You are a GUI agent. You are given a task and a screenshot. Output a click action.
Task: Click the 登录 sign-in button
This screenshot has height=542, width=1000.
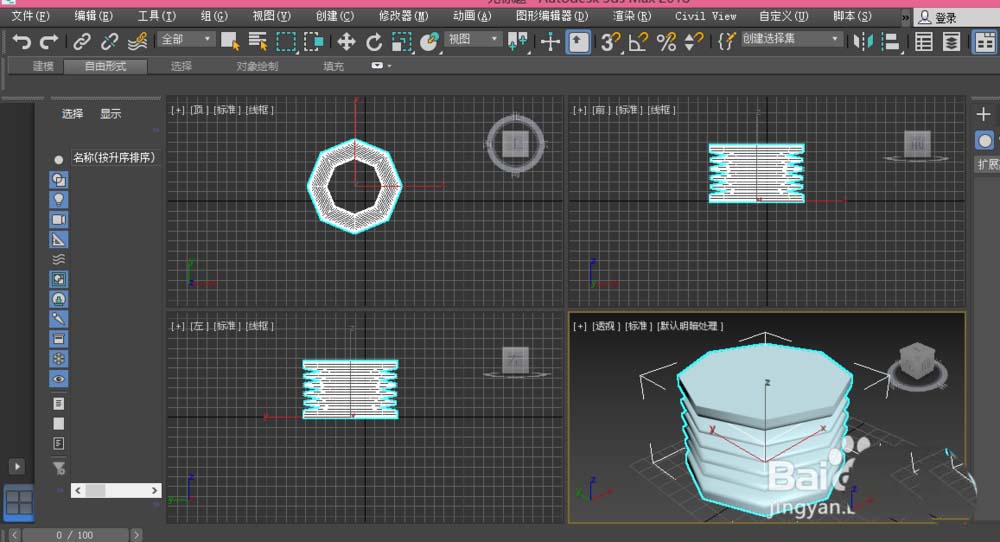pos(938,17)
